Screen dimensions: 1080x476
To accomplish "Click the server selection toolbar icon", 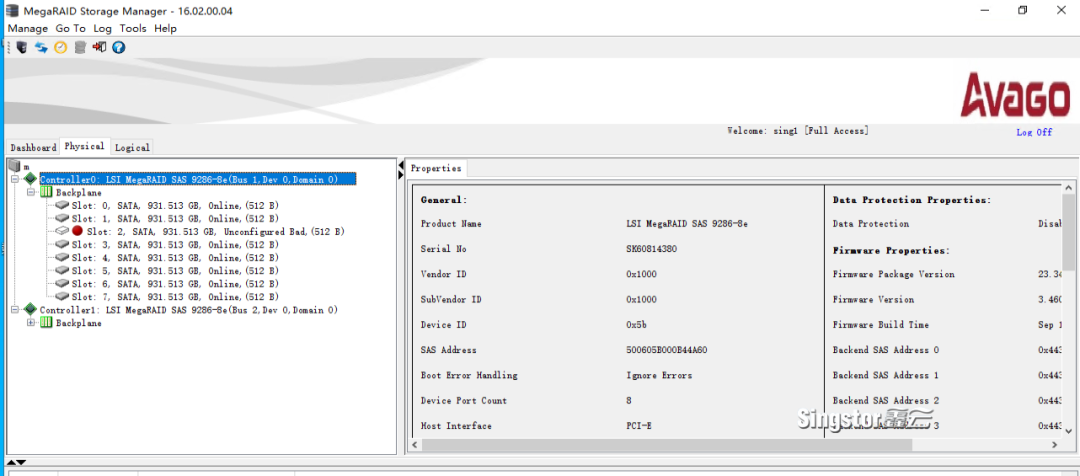I will click(22, 48).
